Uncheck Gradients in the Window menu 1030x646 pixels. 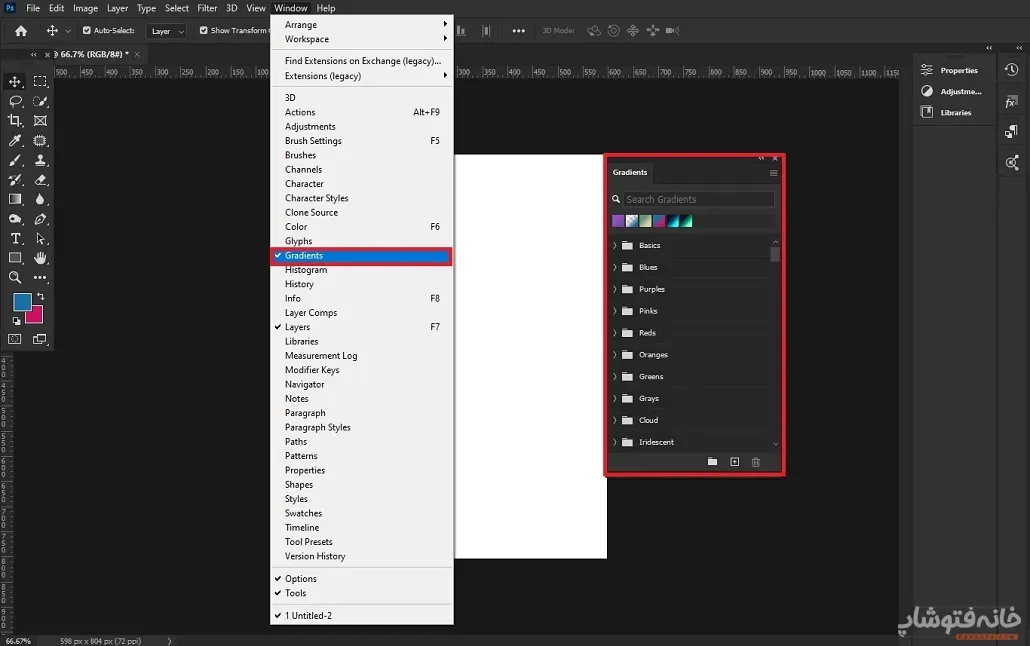(304, 256)
